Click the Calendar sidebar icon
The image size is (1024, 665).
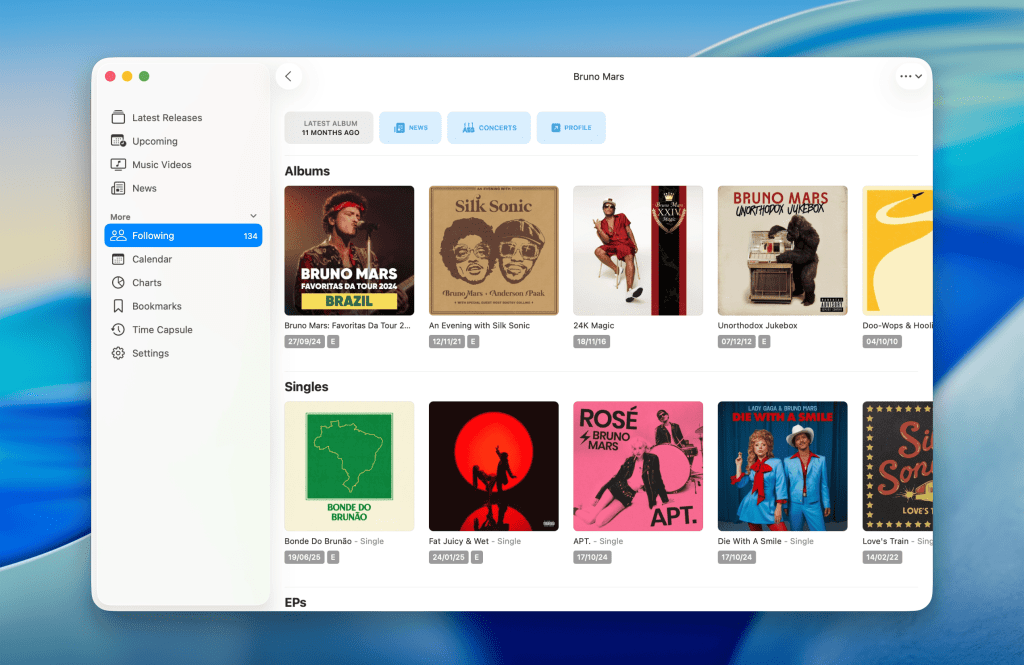(118, 259)
